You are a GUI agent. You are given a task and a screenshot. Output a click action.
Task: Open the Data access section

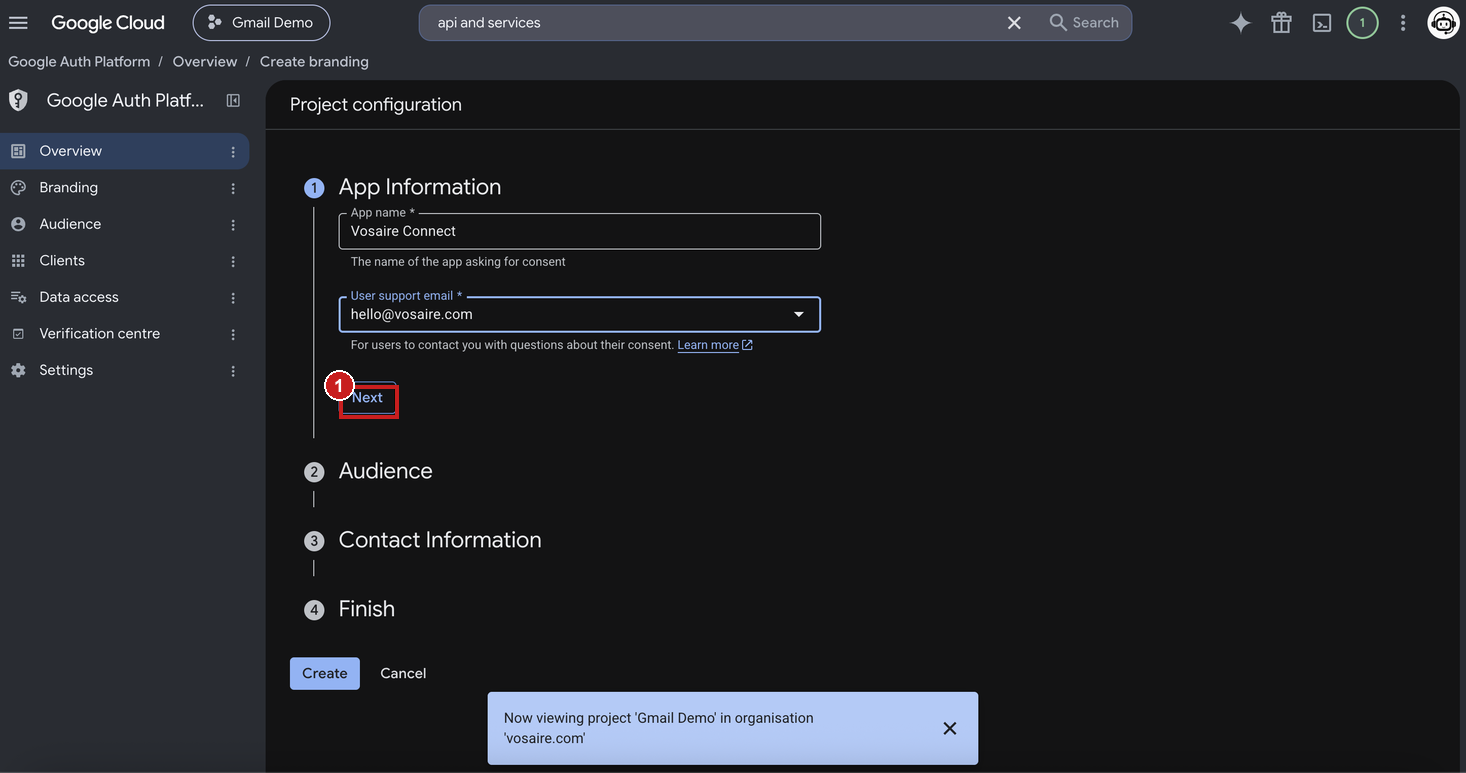(x=124, y=297)
